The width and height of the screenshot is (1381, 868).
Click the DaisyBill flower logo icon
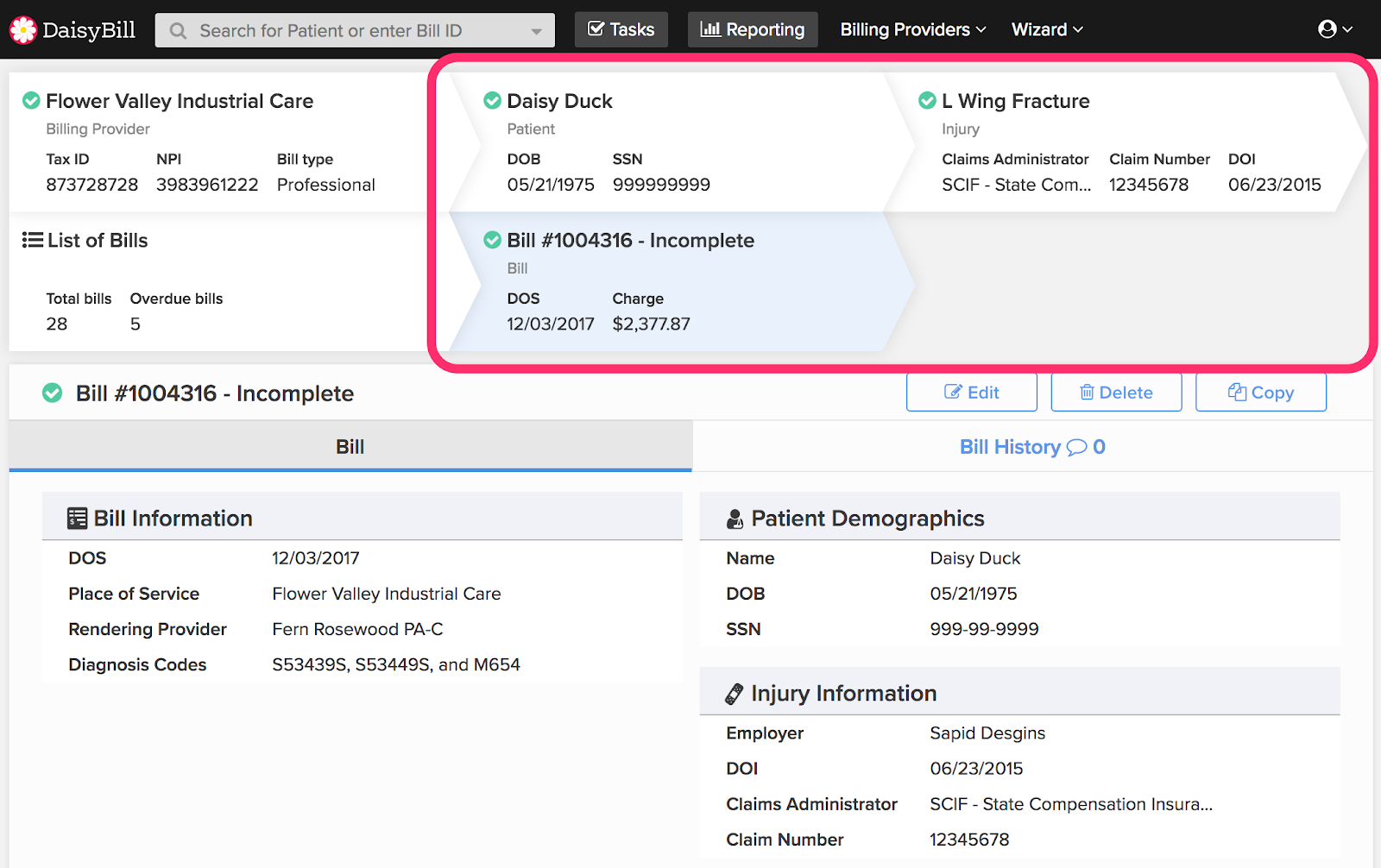pos(23,30)
